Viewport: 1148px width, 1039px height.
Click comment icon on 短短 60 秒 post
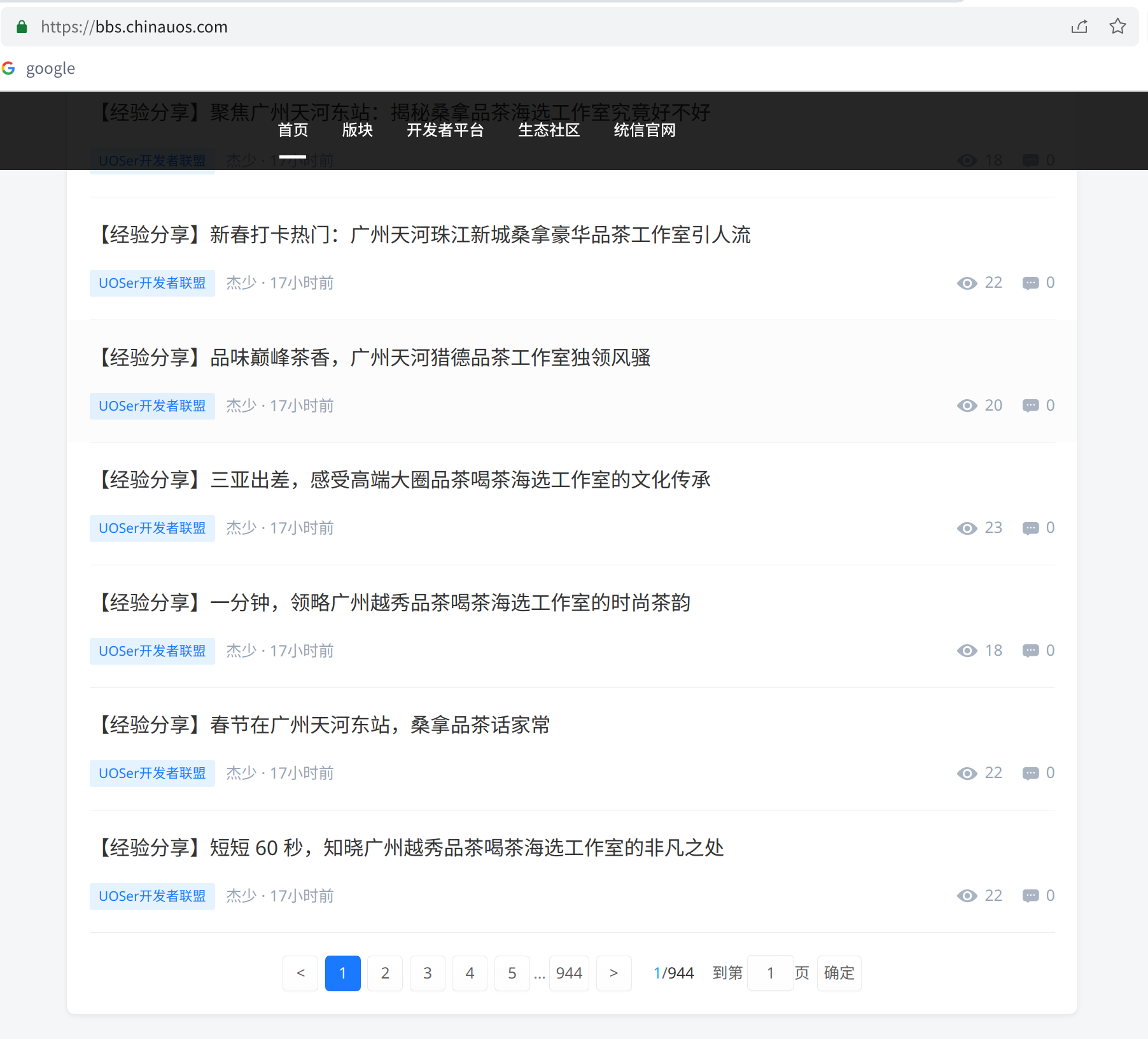1031,896
